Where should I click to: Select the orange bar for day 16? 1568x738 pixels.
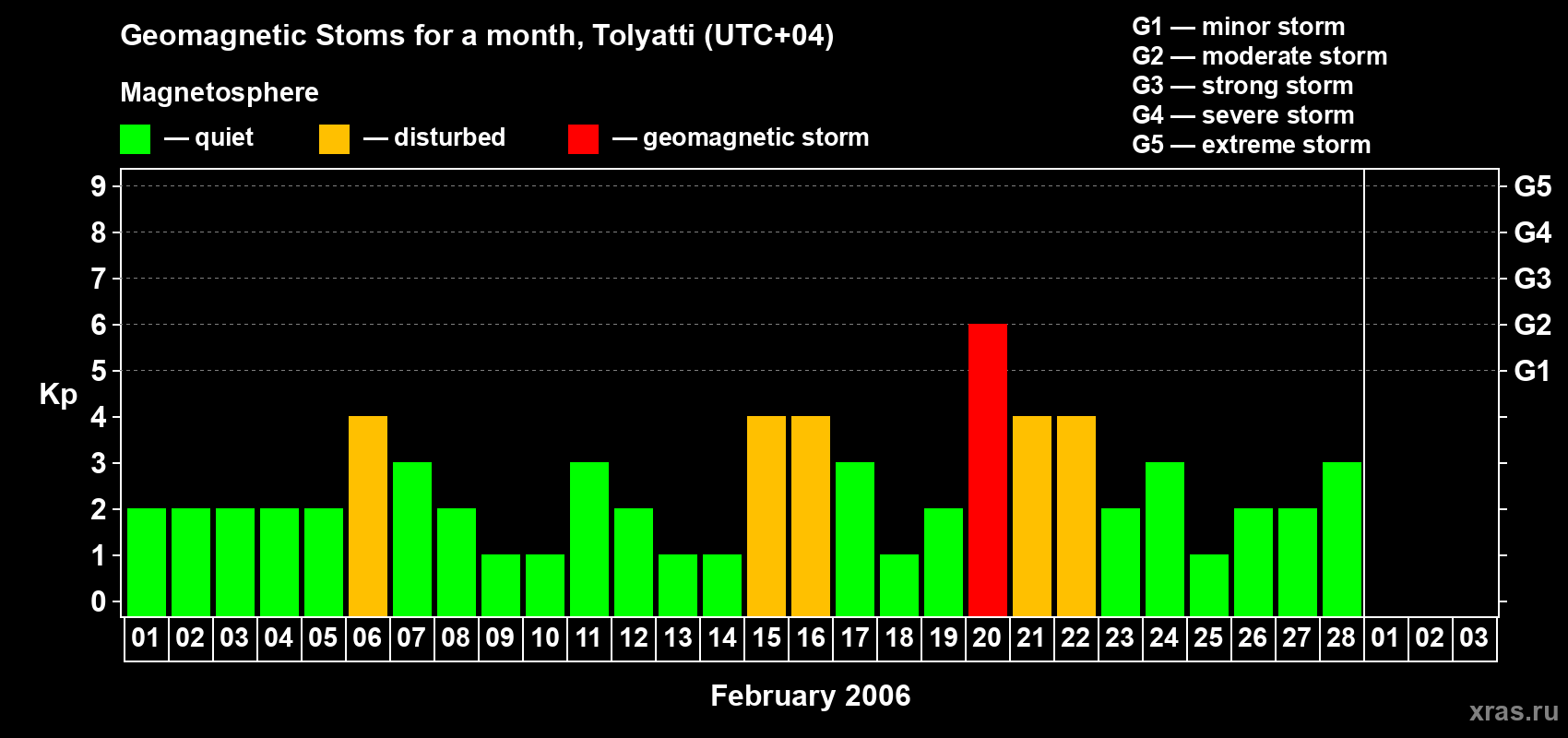pyautogui.click(x=811, y=516)
